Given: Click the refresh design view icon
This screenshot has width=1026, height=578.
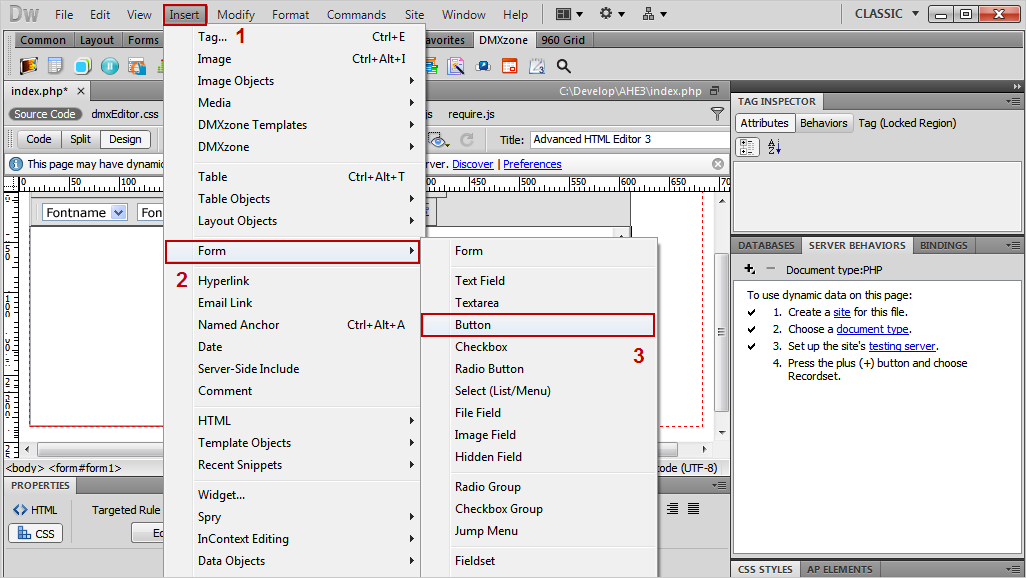Looking at the screenshot, I should [x=467, y=139].
